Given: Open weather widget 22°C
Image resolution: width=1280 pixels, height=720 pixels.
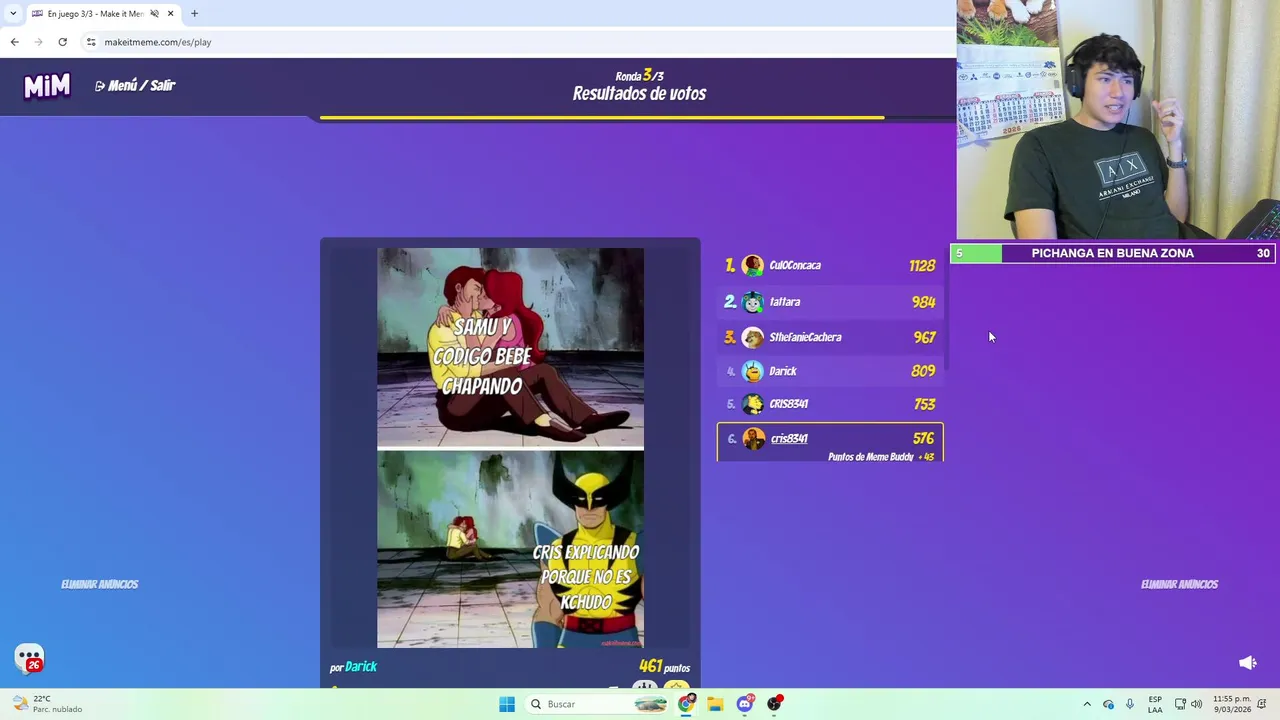Looking at the screenshot, I should (47, 704).
